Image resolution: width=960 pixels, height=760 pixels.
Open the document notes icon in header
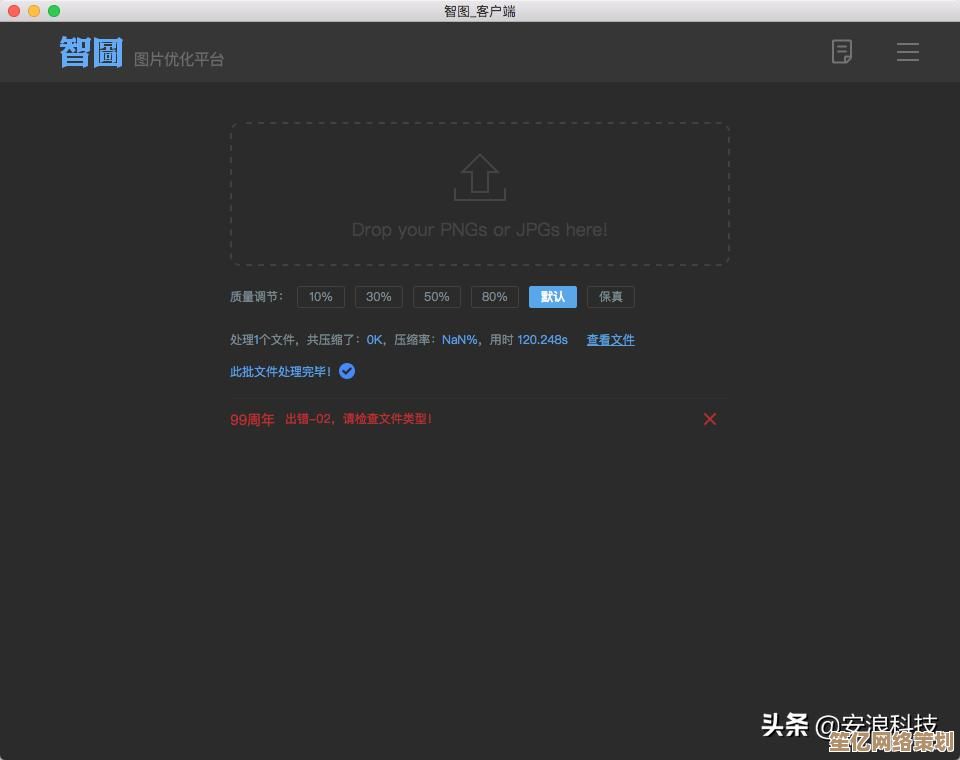(x=842, y=51)
